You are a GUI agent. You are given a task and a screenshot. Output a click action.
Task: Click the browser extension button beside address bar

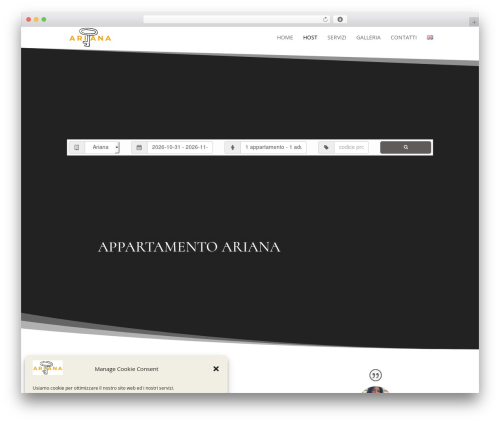pos(340,19)
